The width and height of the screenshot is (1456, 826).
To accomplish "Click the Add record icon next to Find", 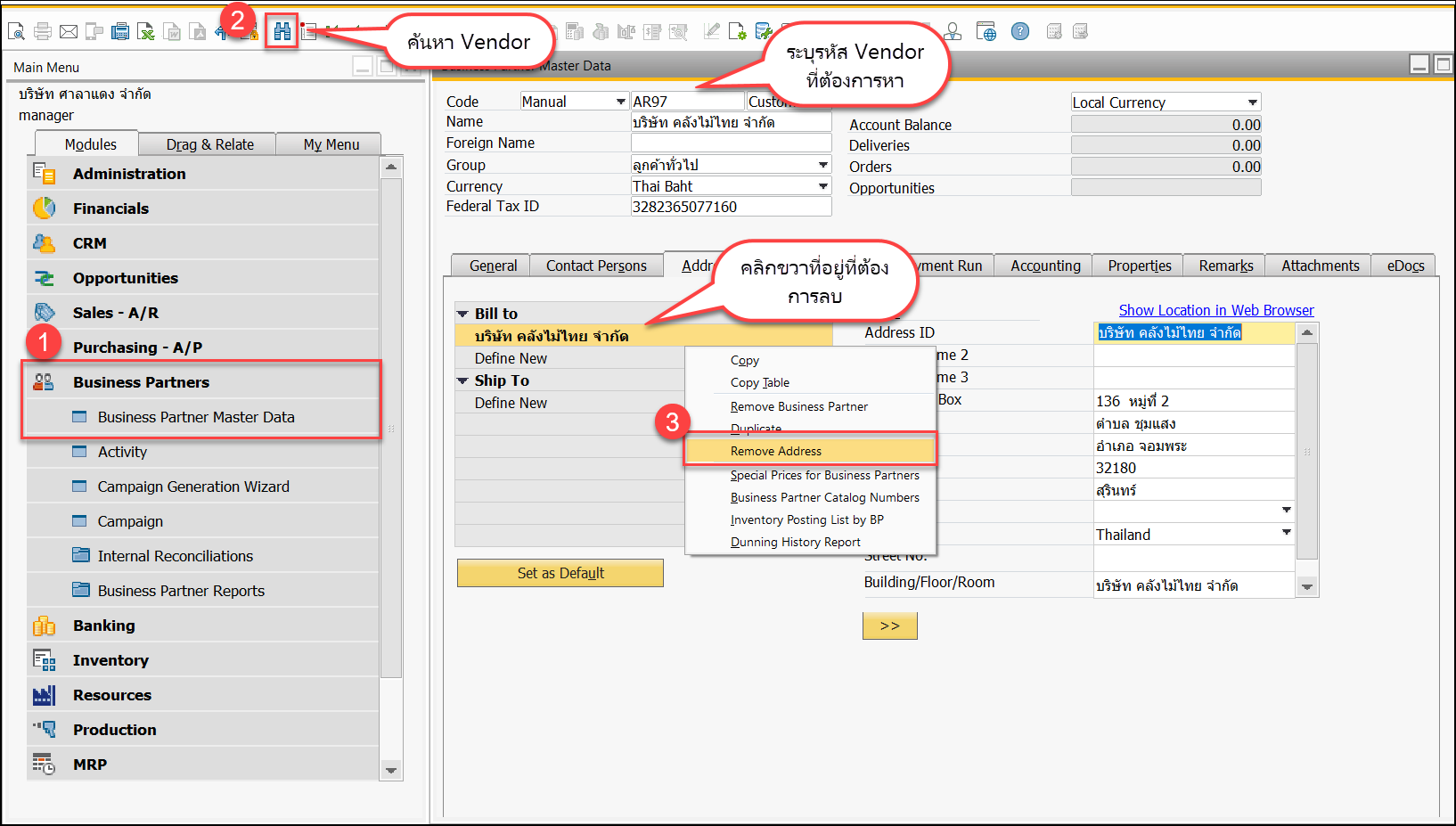I will (x=308, y=31).
